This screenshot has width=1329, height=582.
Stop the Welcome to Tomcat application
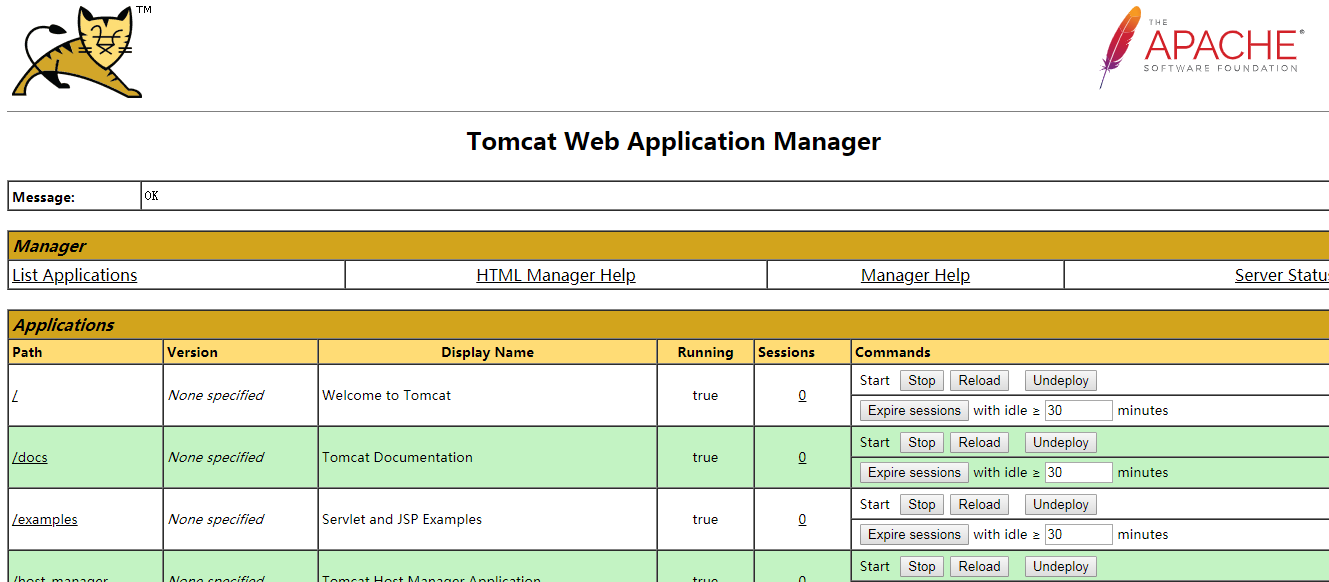point(922,380)
